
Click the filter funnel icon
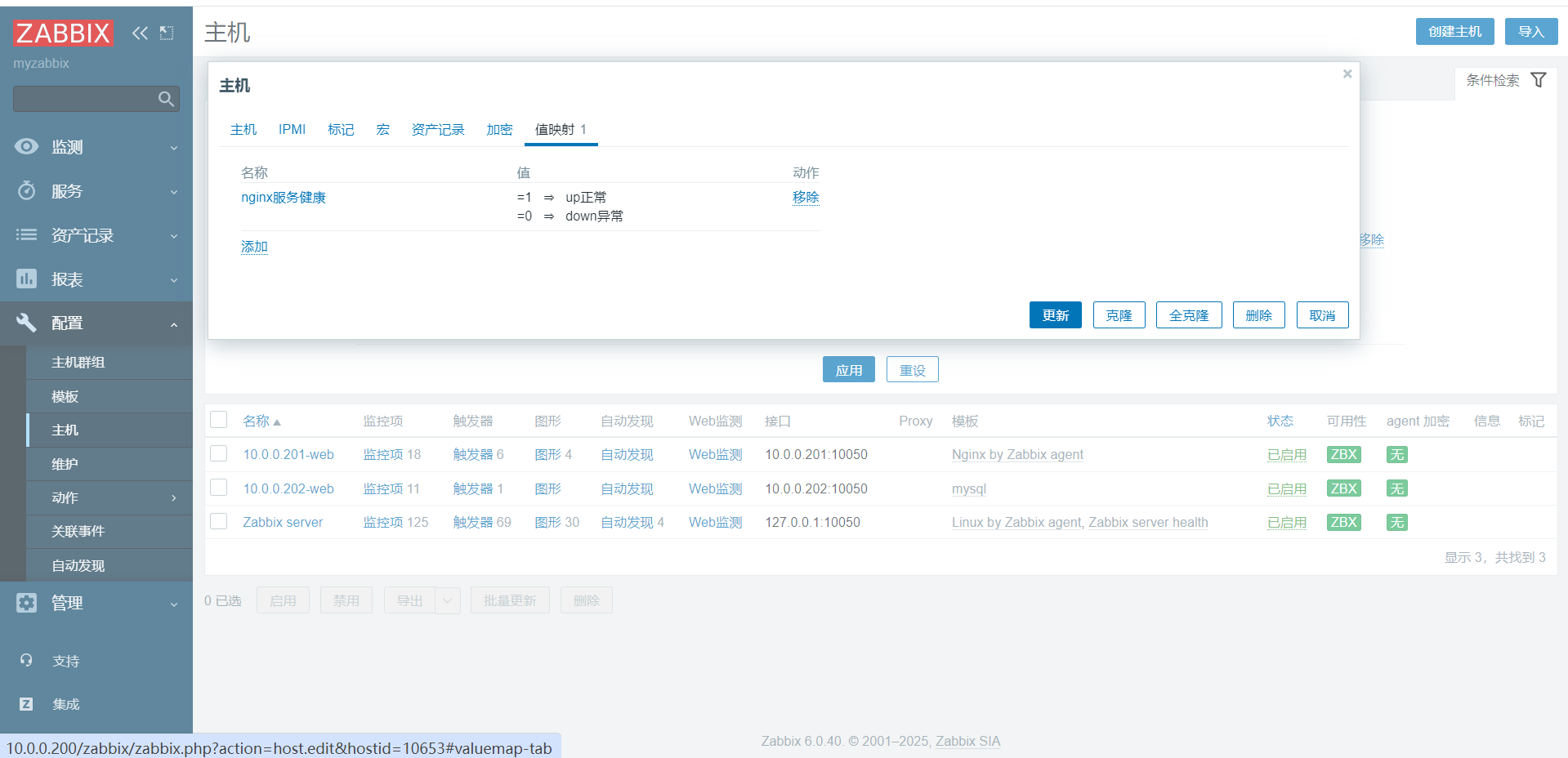(1539, 80)
